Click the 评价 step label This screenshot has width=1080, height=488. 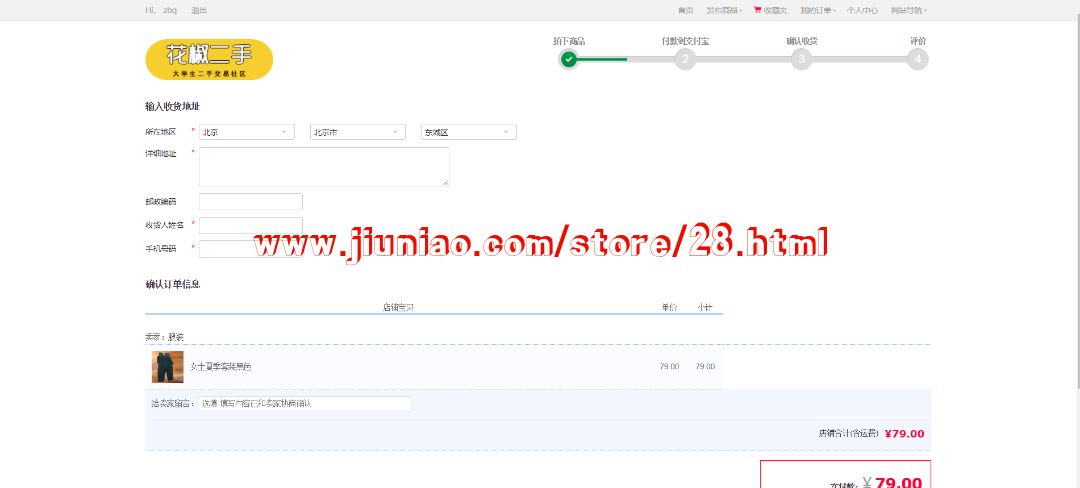pos(918,41)
